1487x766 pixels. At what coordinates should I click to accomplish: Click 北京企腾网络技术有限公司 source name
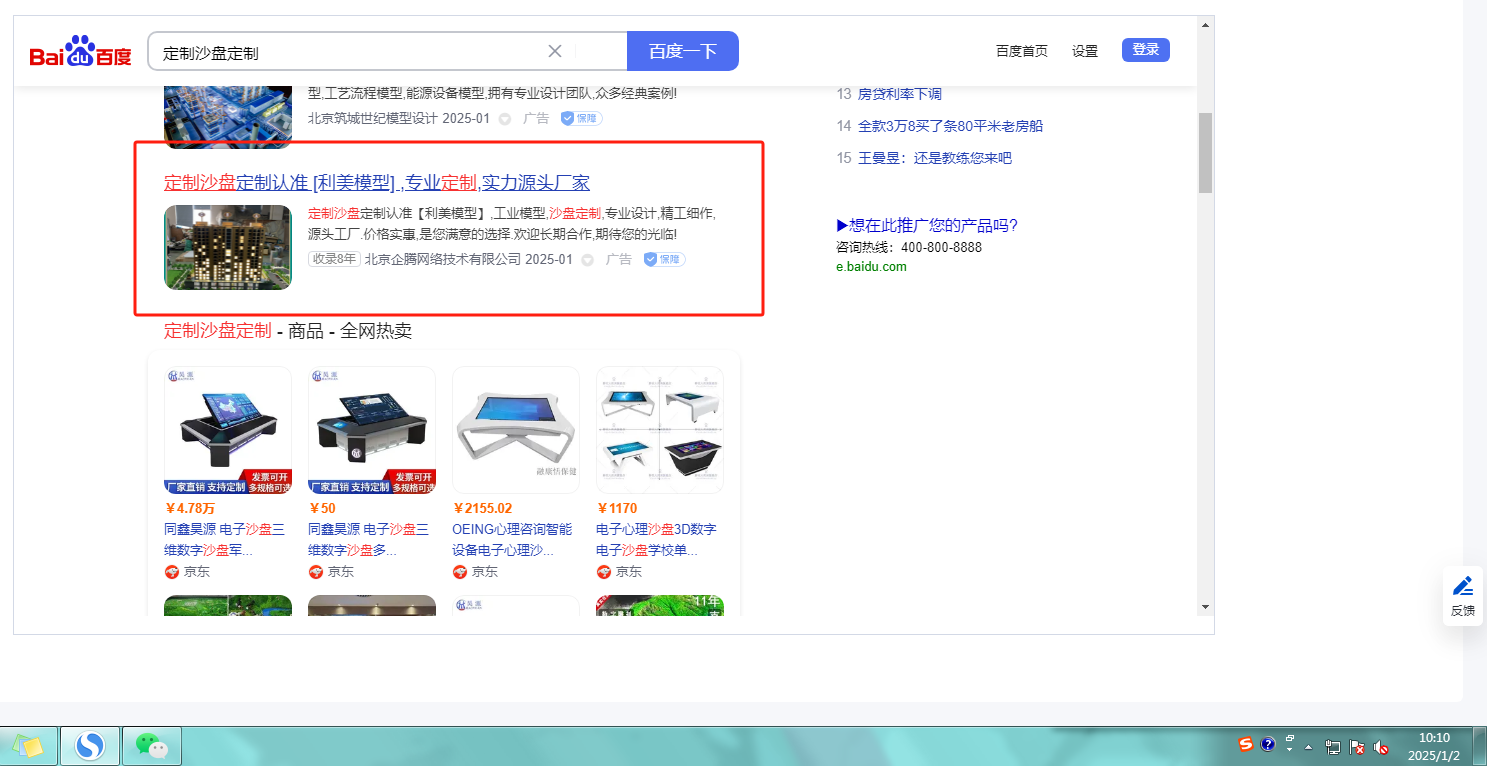pyautogui.click(x=443, y=259)
